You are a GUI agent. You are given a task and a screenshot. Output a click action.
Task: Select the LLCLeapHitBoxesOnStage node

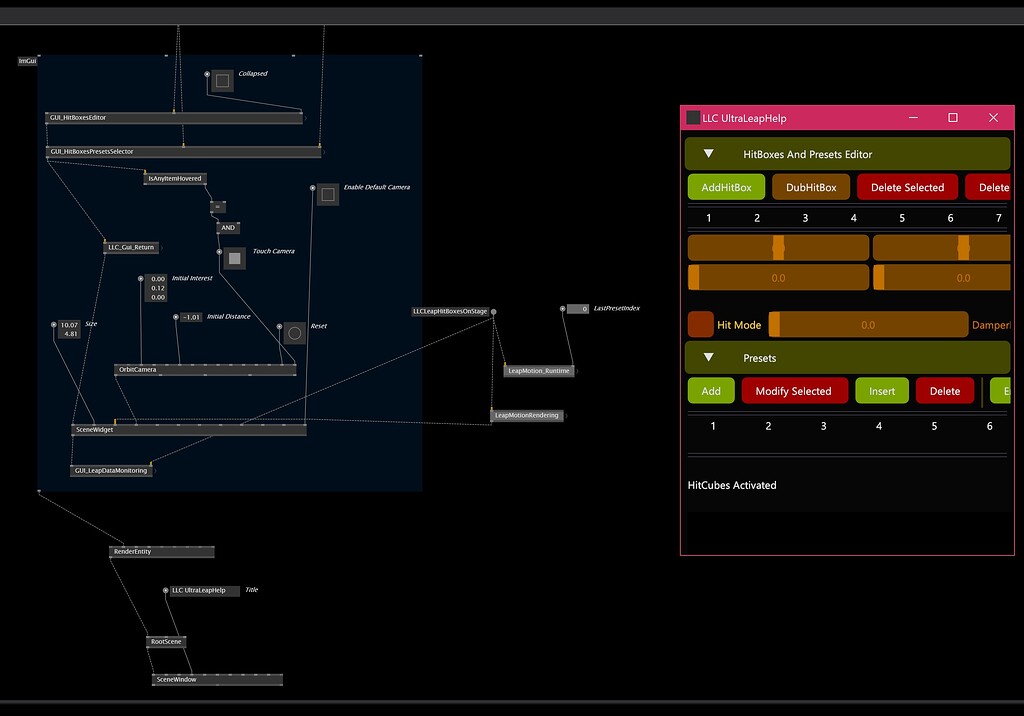coord(450,312)
